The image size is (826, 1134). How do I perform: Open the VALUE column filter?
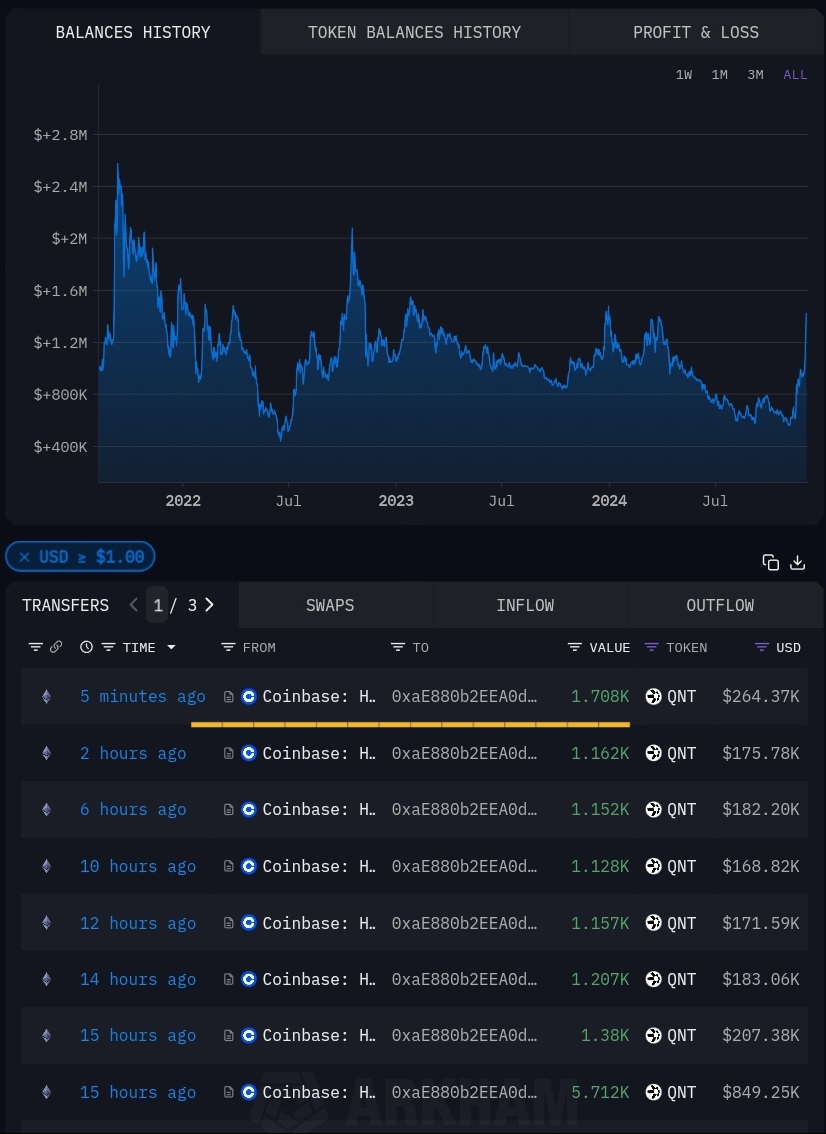tap(574, 647)
